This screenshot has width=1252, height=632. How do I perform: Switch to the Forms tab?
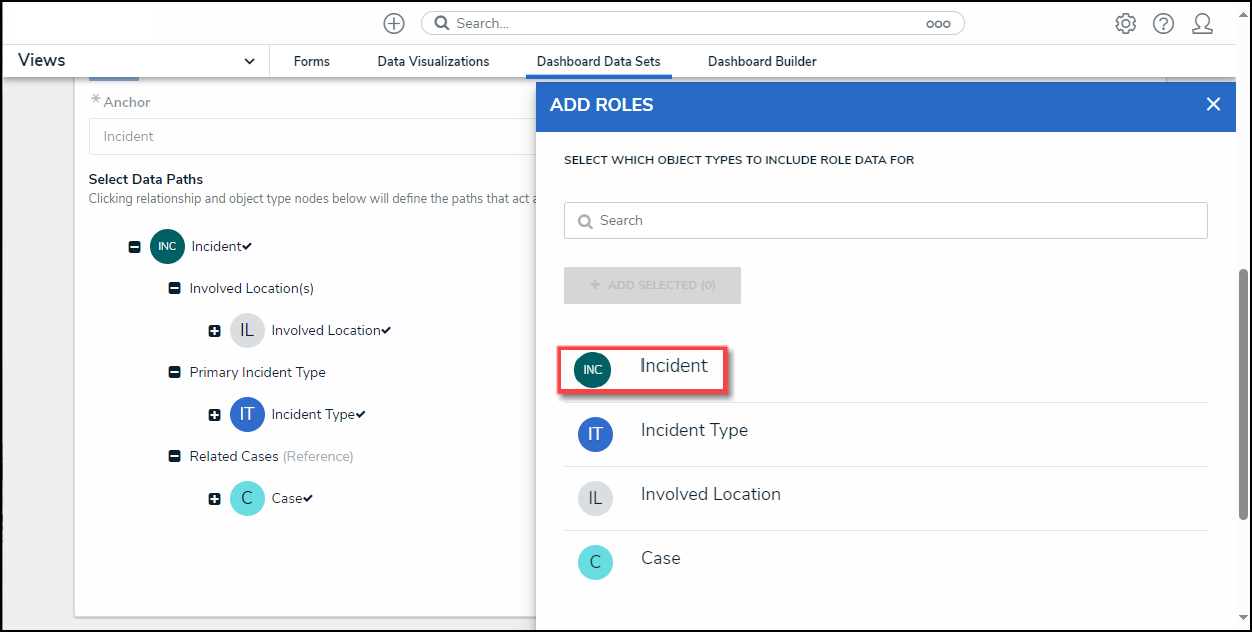click(311, 62)
